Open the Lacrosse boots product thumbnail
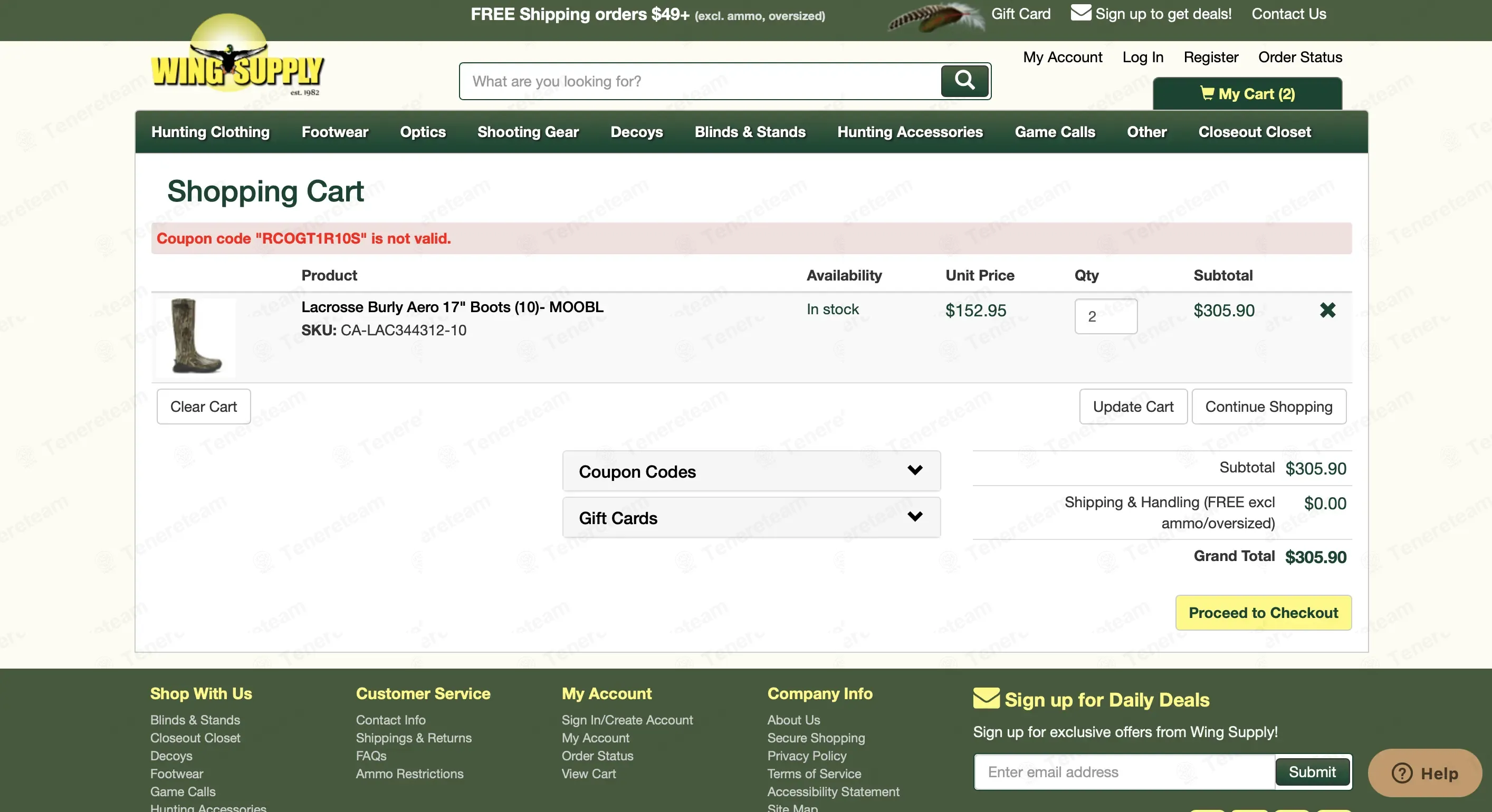 pyautogui.click(x=196, y=337)
